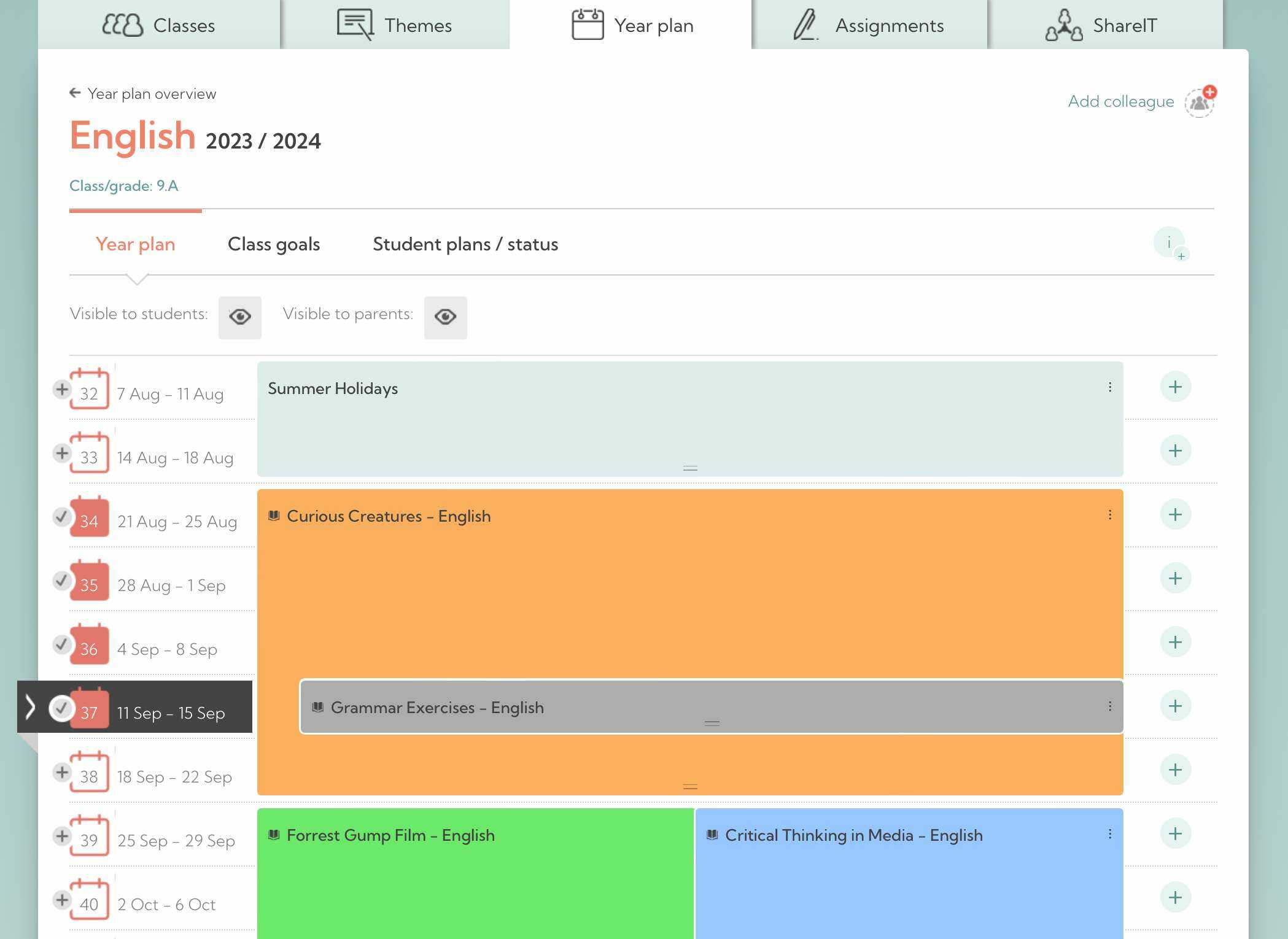1288x939 pixels.
Task: Click the plus button beside week 40
Action: (1174, 897)
